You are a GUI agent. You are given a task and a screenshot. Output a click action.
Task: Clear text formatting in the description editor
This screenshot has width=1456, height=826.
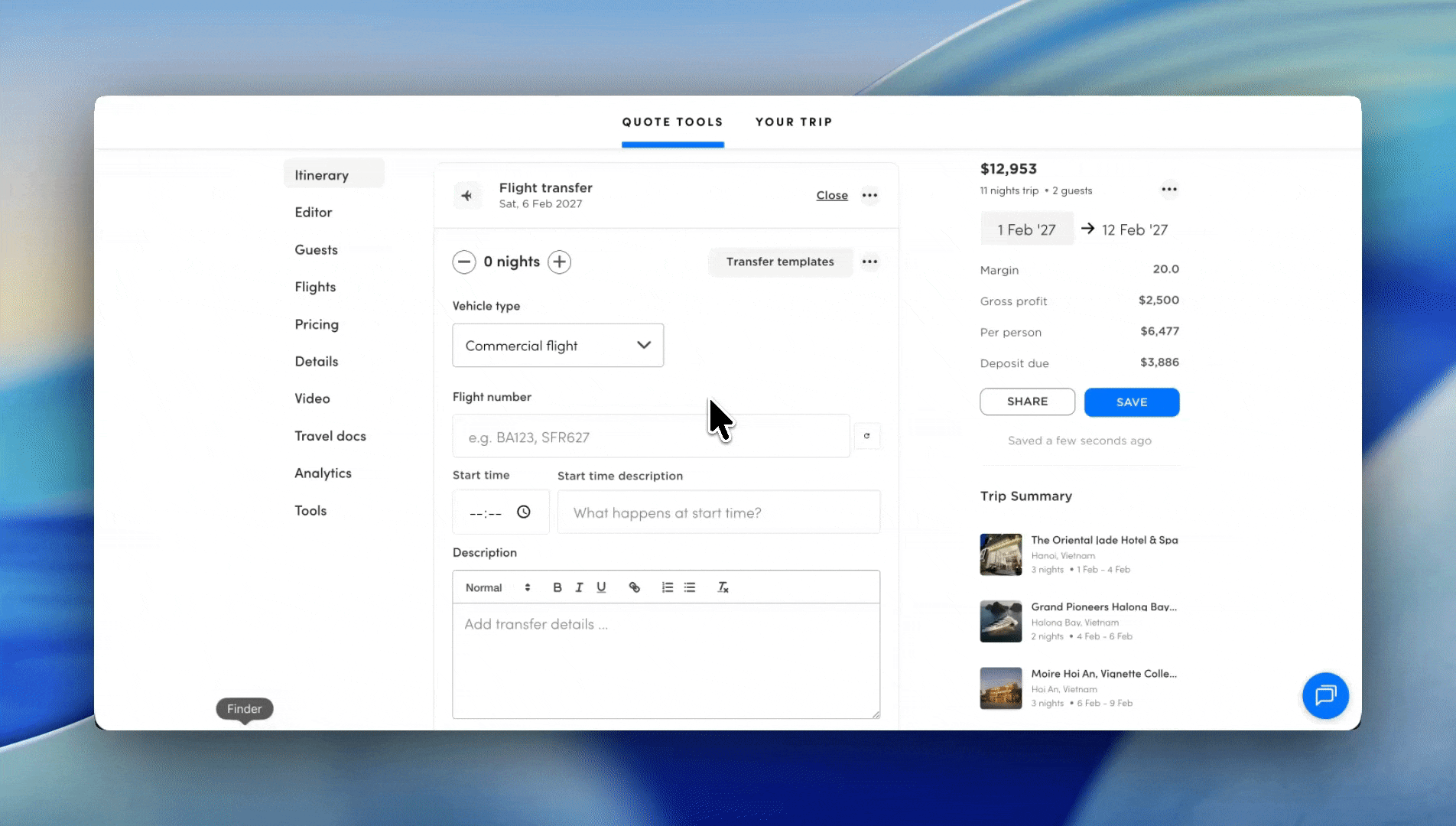click(722, 587)
